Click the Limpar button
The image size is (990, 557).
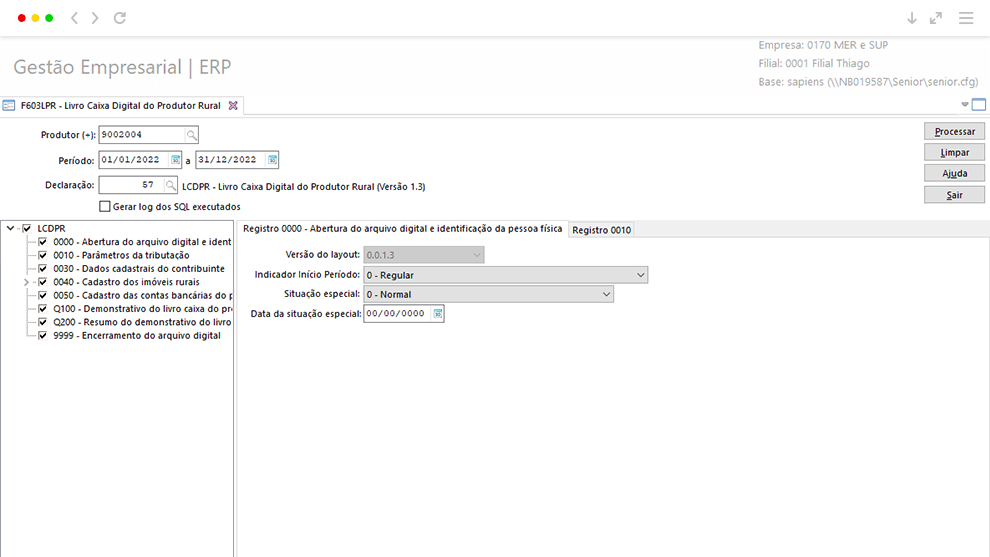[954, 152]
